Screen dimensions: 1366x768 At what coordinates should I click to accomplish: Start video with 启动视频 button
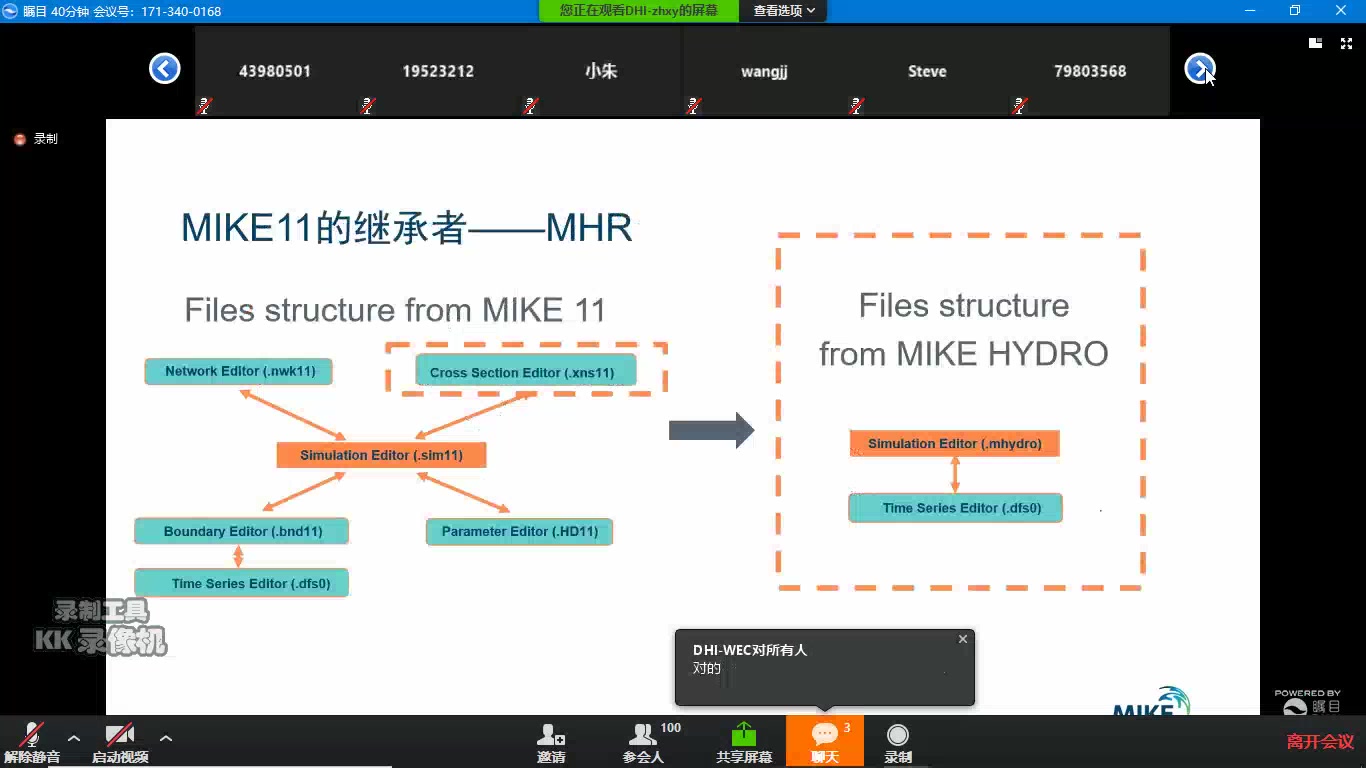coord(120,742)
